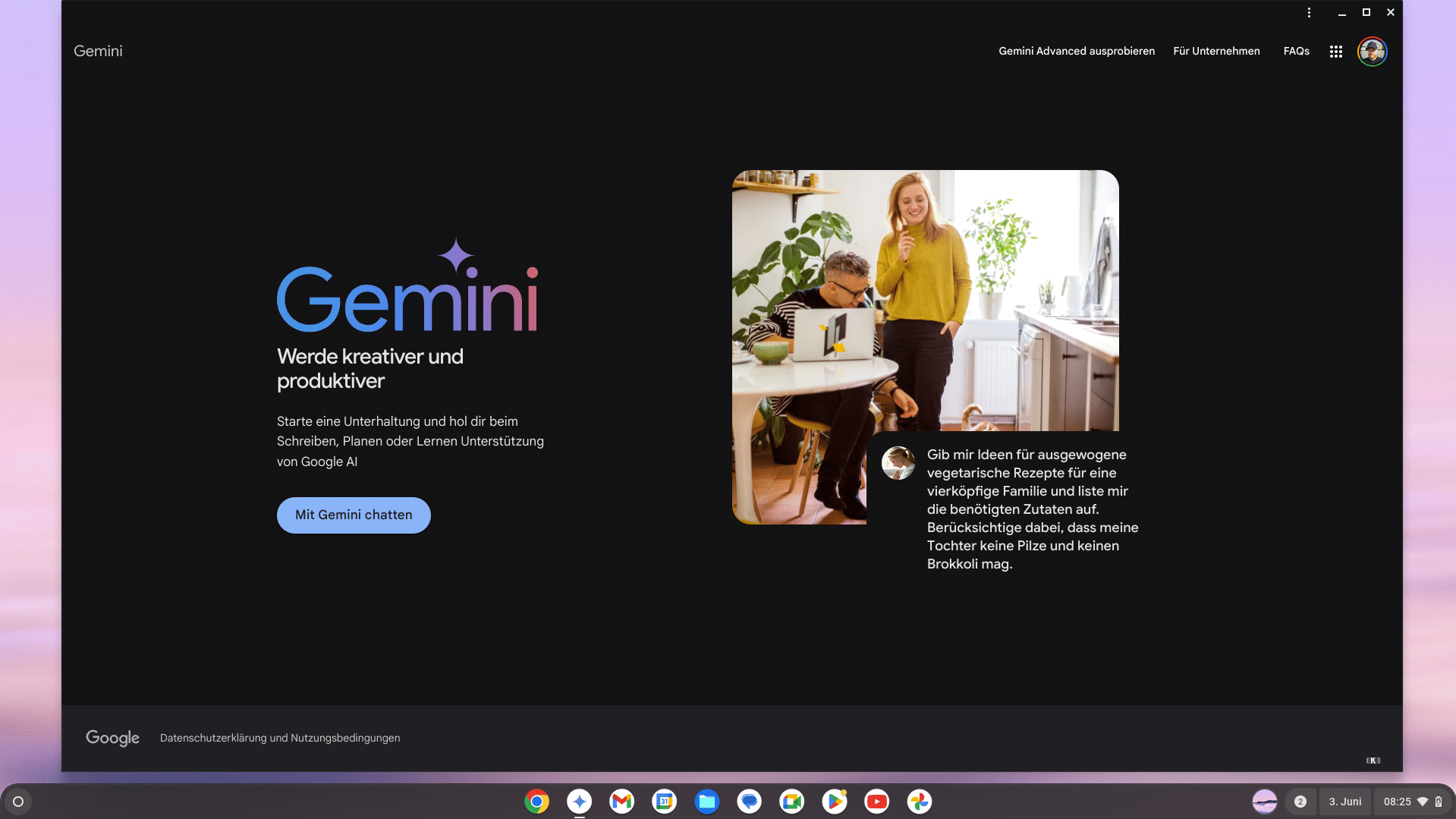1456x819 pixels.
Task: Launch Chrome from the shelf
Action: 536,802
